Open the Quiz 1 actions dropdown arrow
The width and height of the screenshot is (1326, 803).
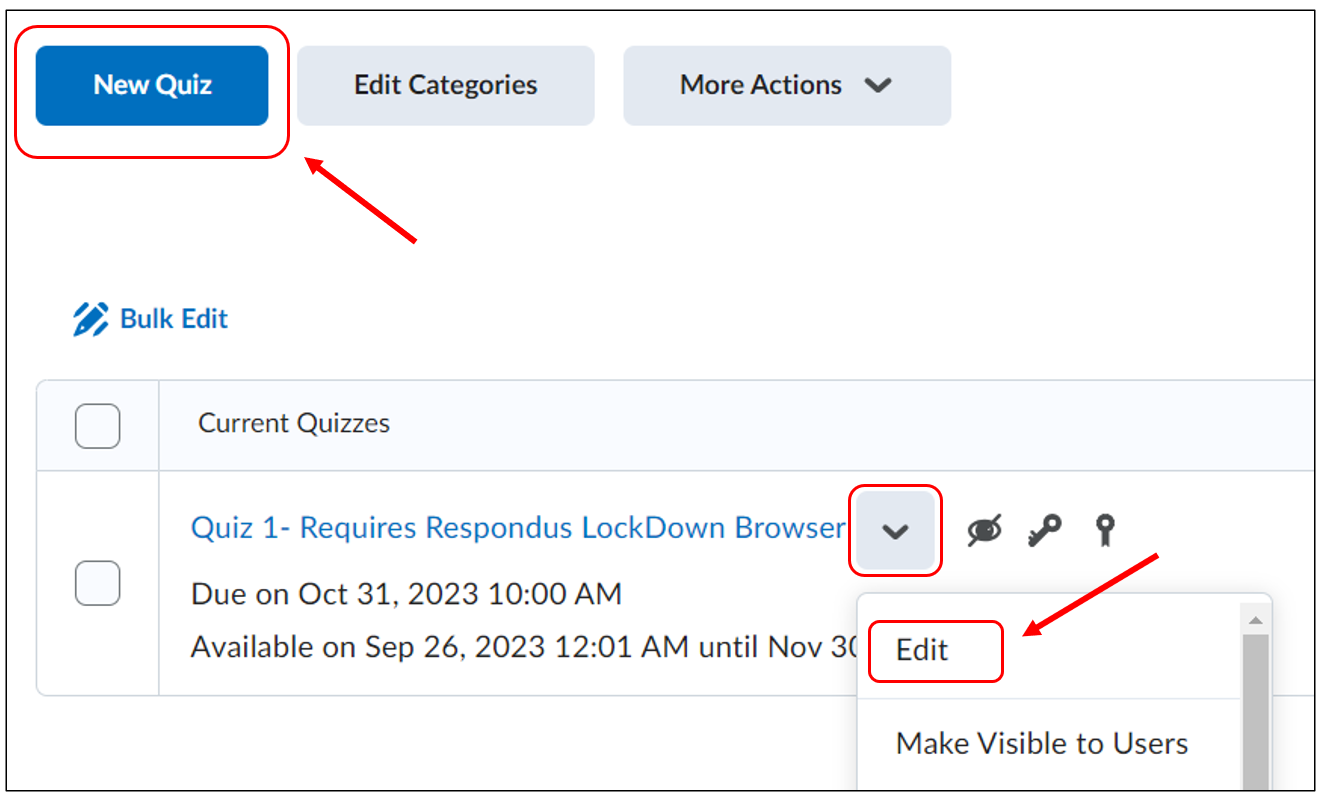click(895, 531)
